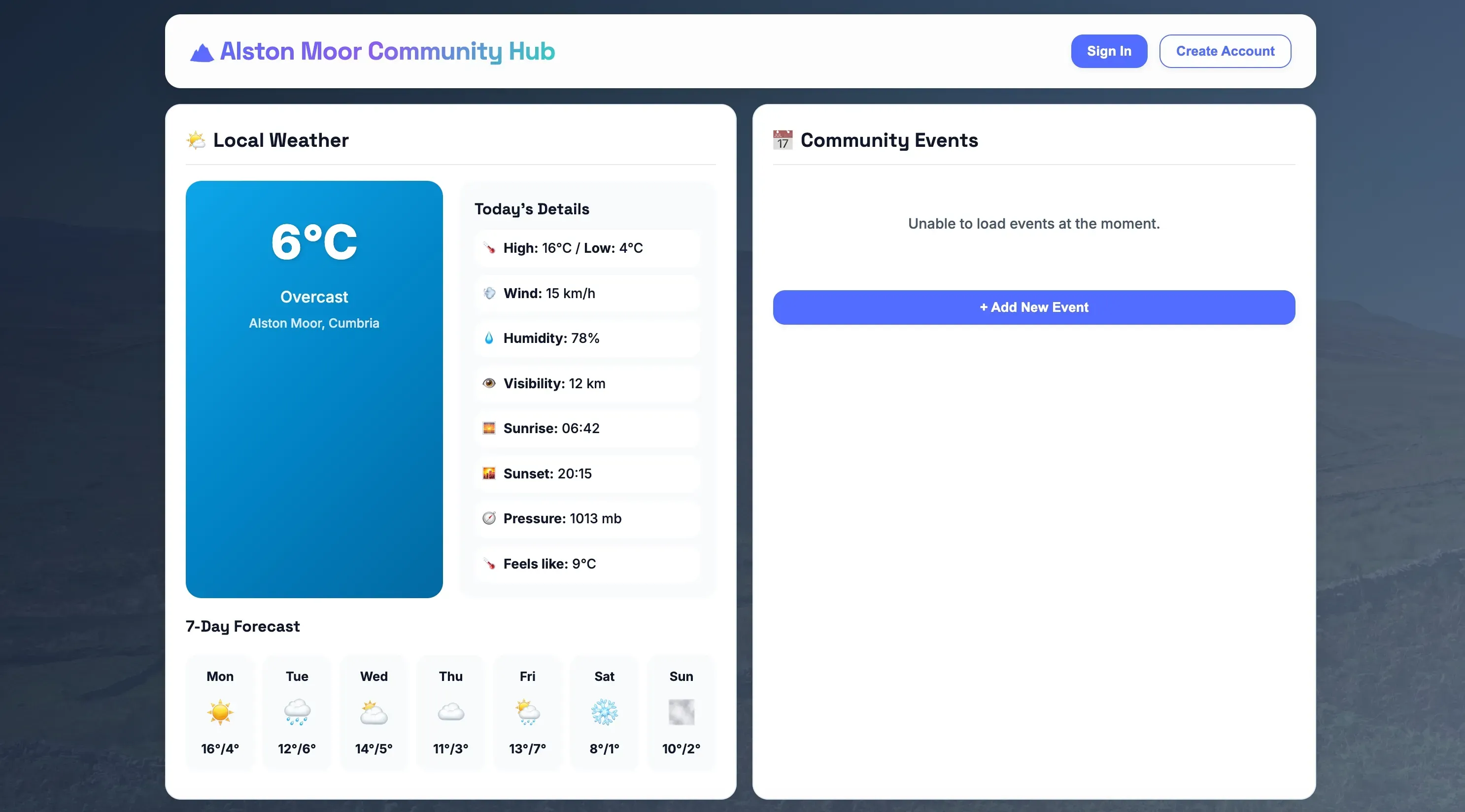Click Saturday's snowflake icon
This screenshot has width=1465, height=812.
point(605,712)
